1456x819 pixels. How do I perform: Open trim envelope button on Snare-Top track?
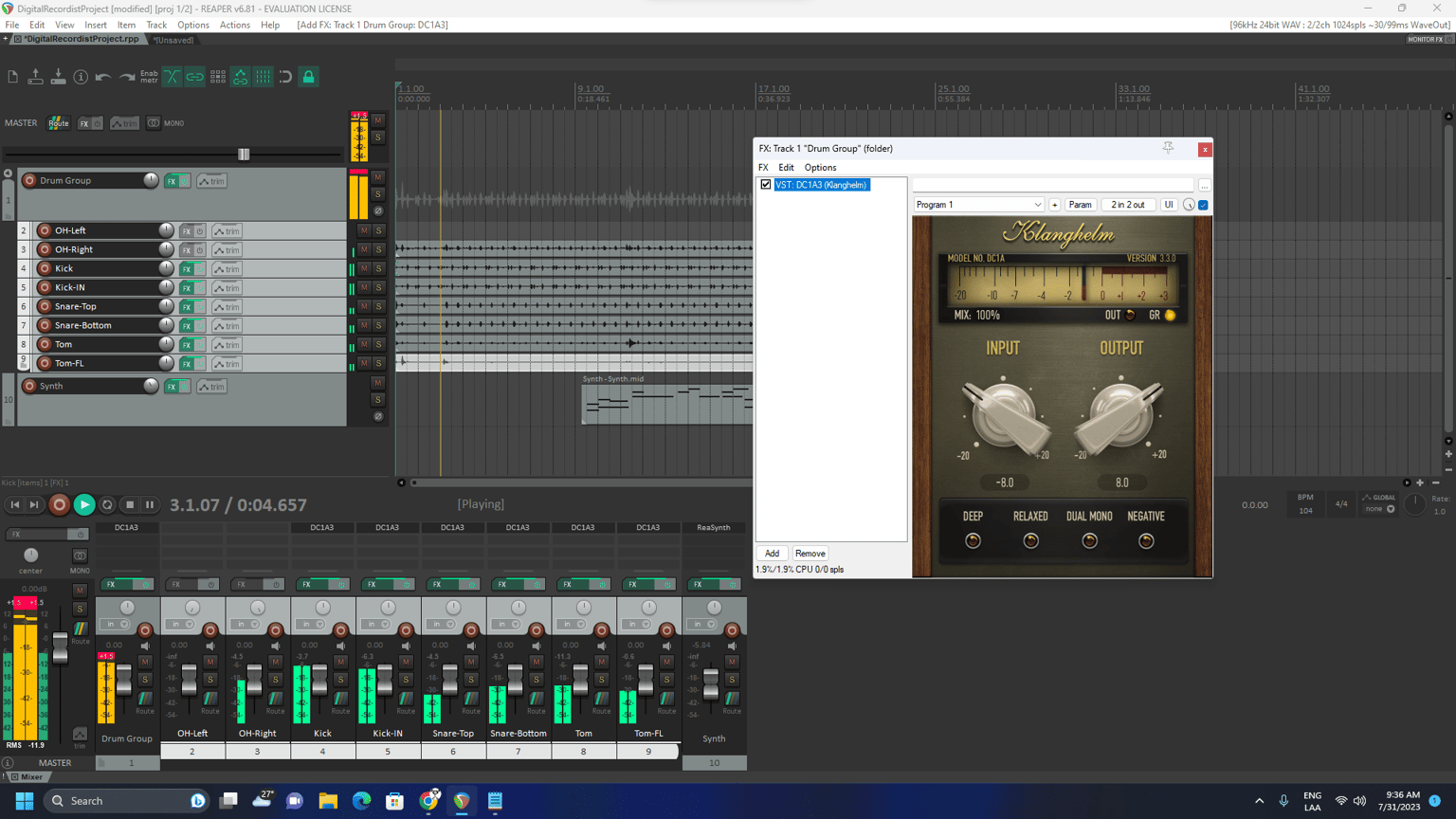pyautogui.click(x=227, y=307)
